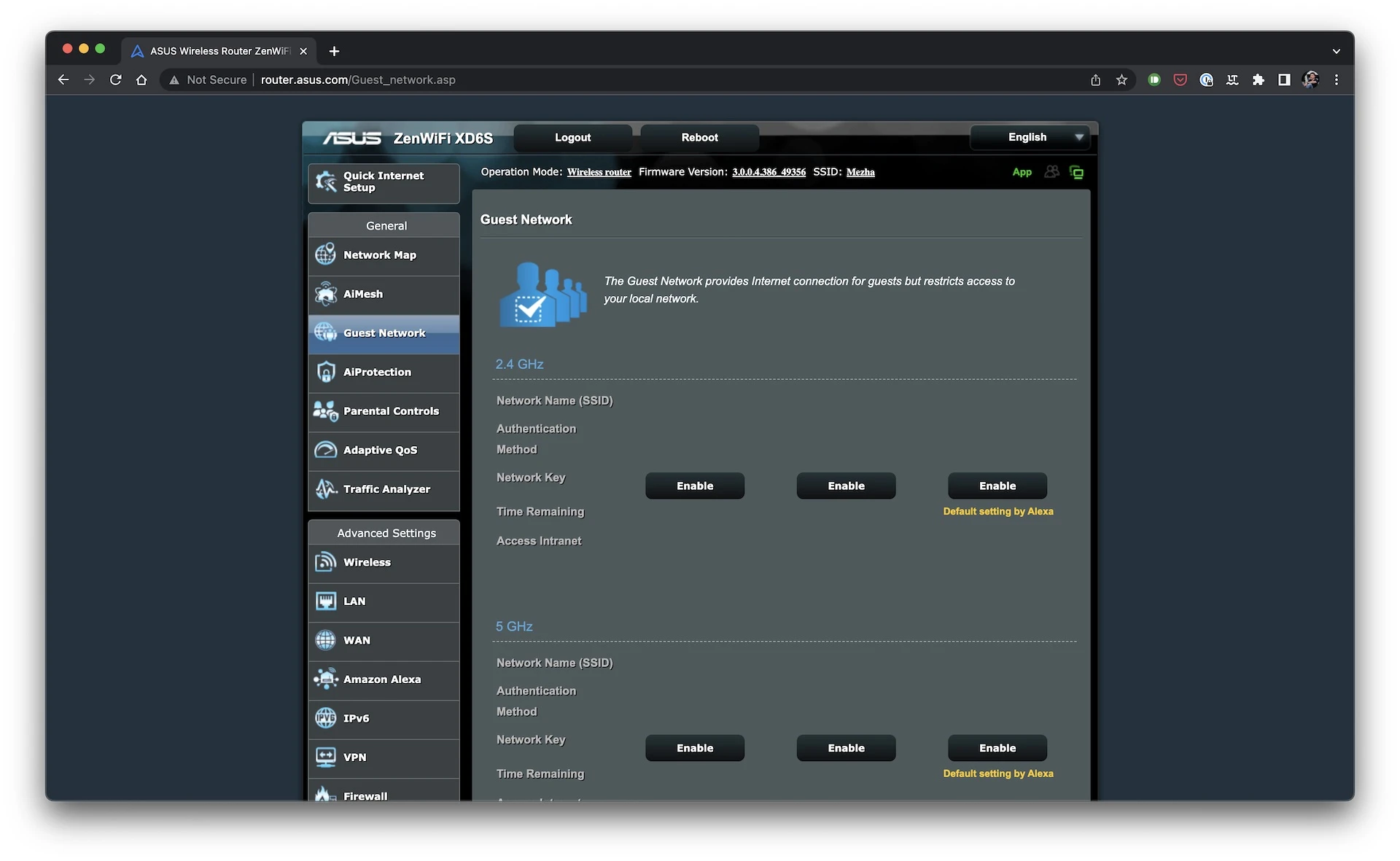The height and width of the screenshot is (861, 1400).
Task: Open the Extensions puzzle piece icon
Action: pos(1258,80)
